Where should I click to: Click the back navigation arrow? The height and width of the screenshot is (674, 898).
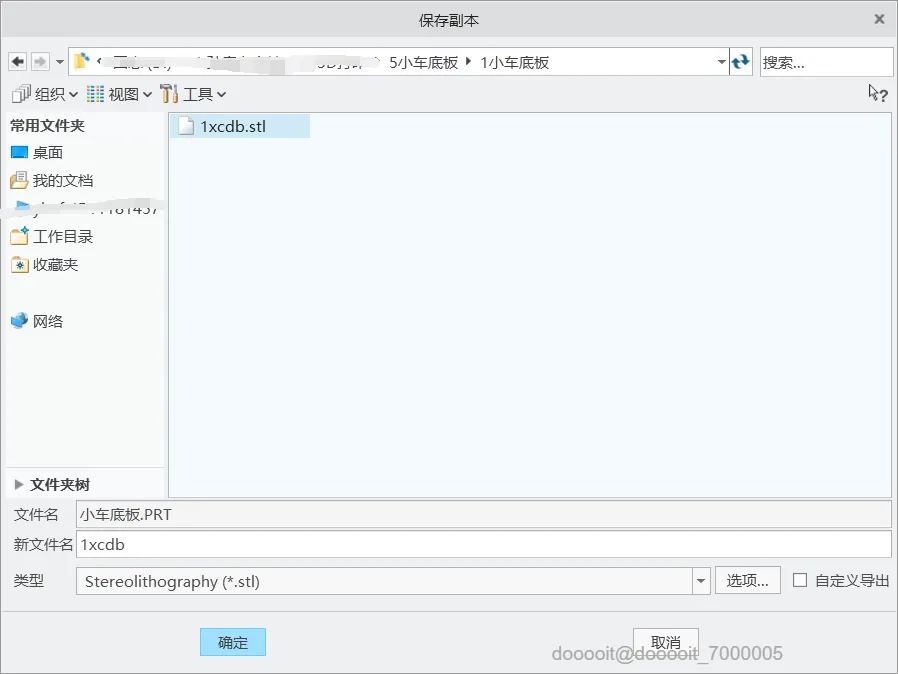click(x=17, y=61)
